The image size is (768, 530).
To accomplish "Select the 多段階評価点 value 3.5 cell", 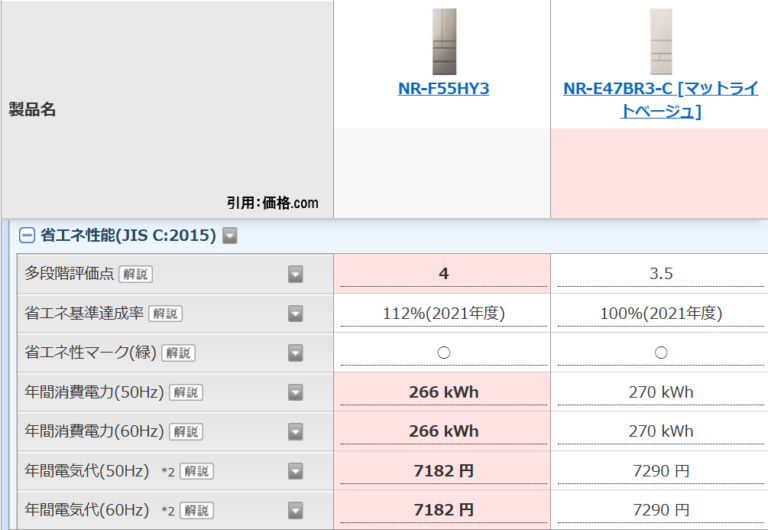I will [659, 274].
